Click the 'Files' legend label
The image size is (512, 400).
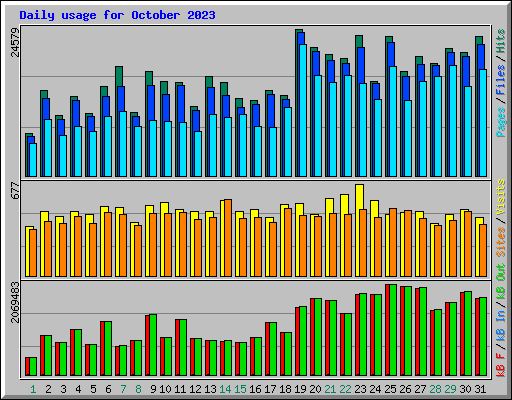(501, 80)
